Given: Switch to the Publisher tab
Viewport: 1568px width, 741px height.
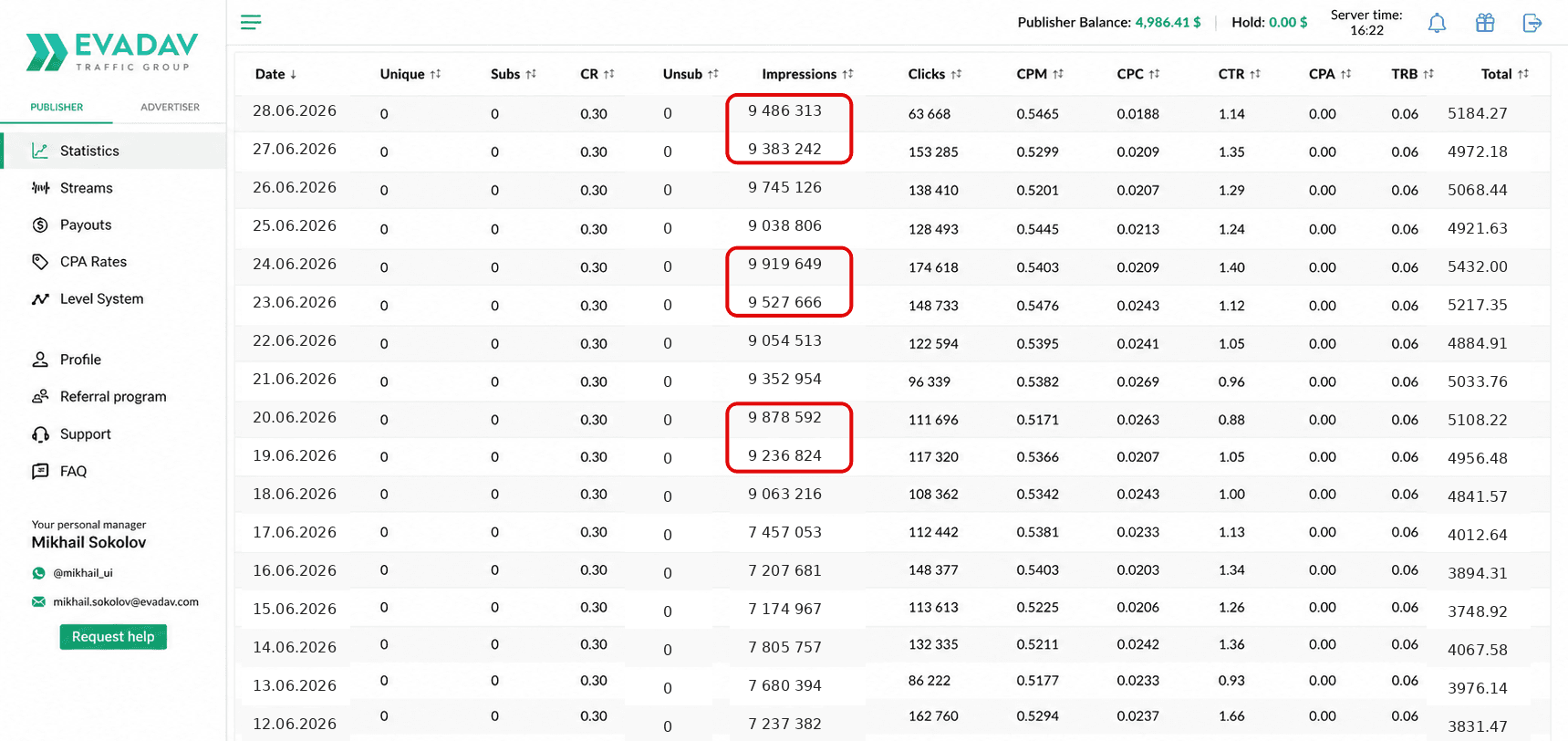Looking at the screenshot, I should pyautogui.click(x=57, y=107).
